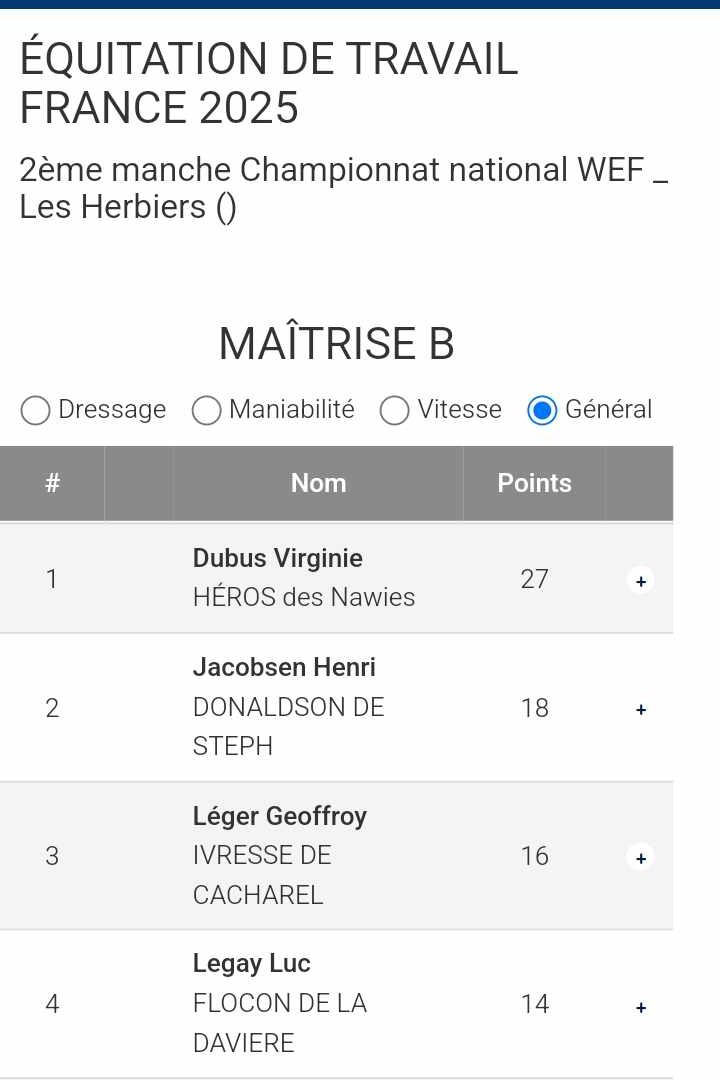Click rider name Legay Luc

click(251, 964)
